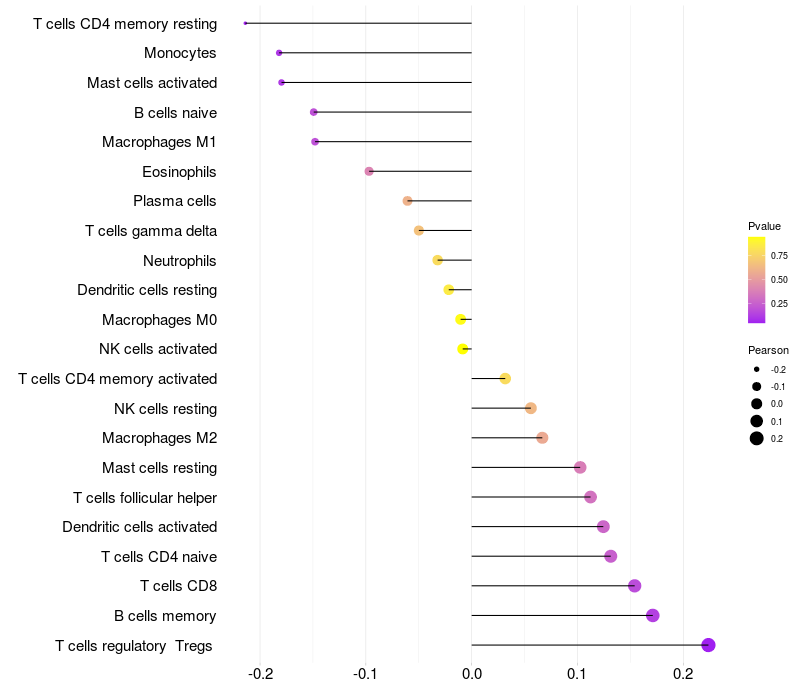
Task: Click the Pvalue legend title
Action: [764, 226]
